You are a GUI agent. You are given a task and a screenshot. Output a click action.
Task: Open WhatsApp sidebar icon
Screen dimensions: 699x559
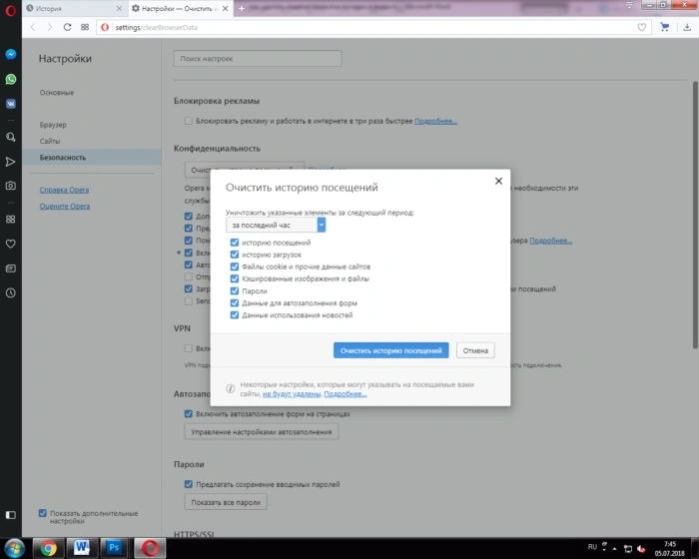click(x=11, y=79)
